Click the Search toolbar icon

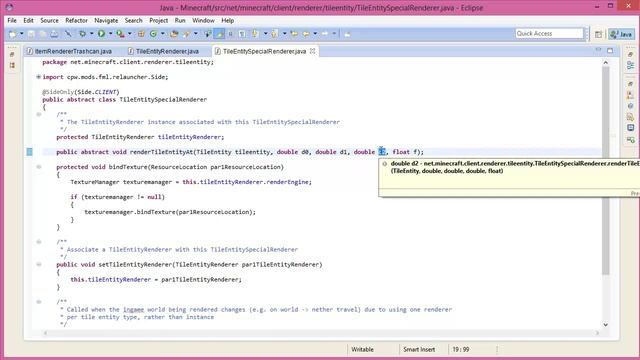(x=187, y=34)
